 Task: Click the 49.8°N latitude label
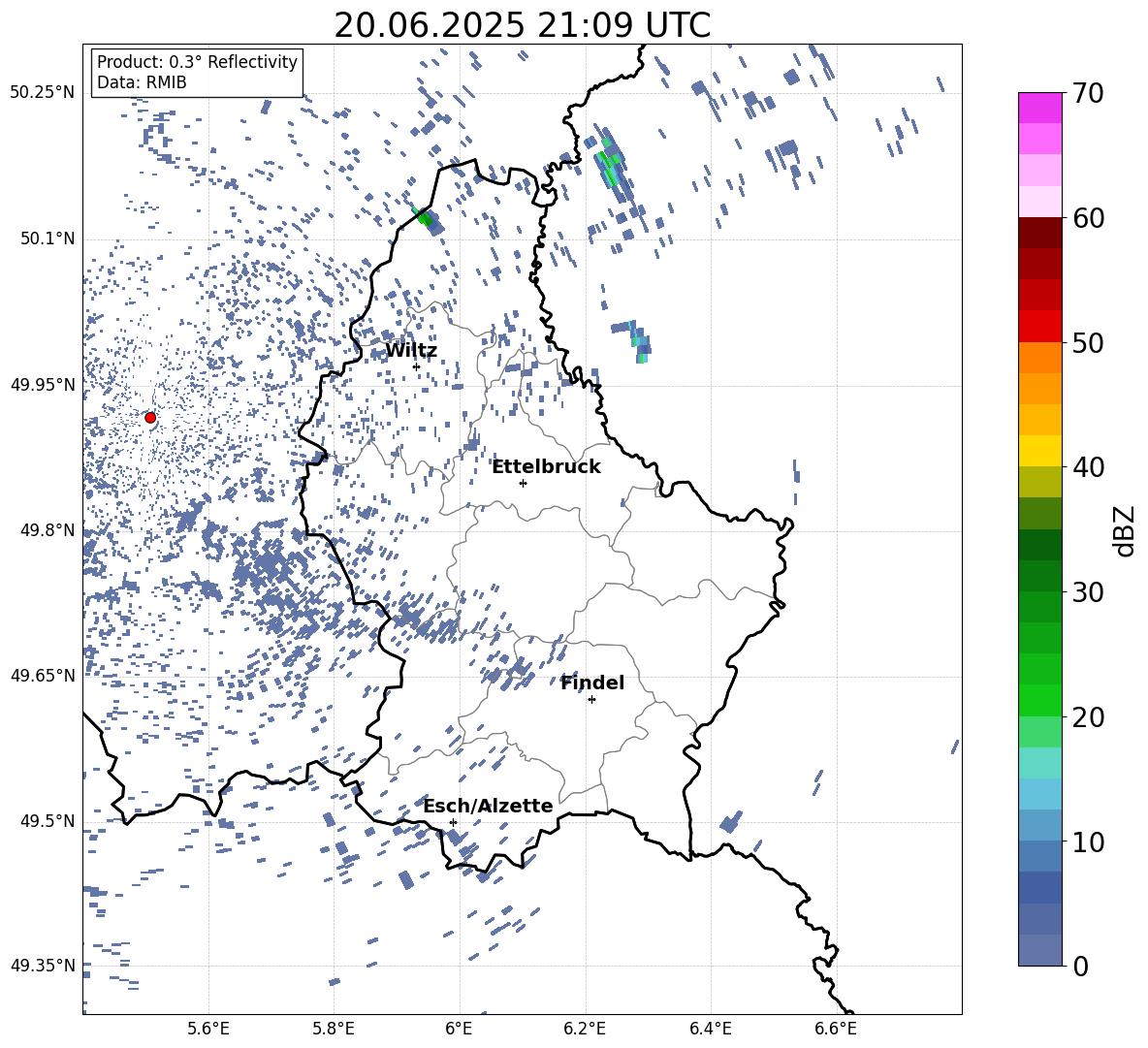(x=48, y=530)
